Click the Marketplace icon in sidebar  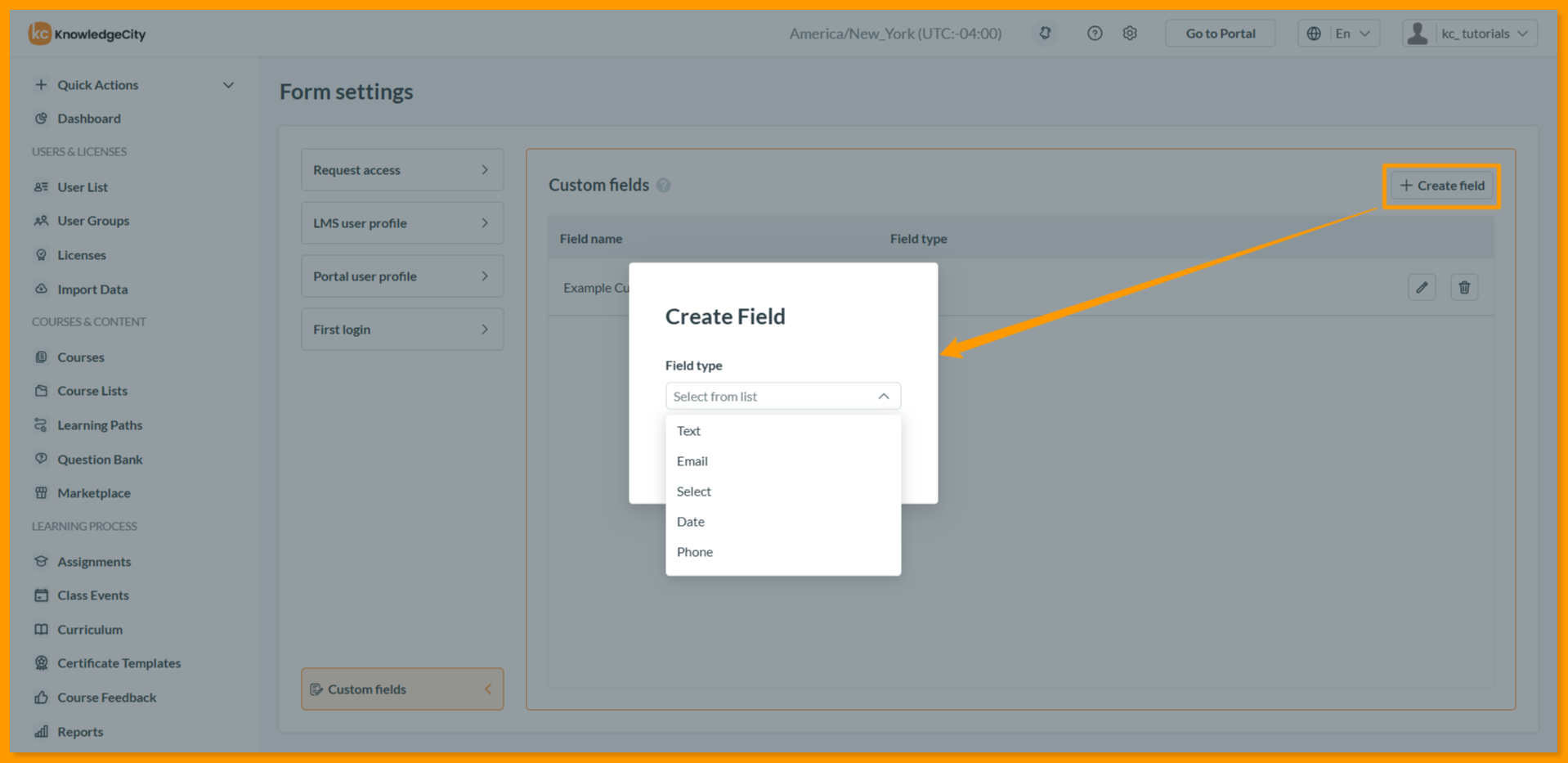point(41,493)
